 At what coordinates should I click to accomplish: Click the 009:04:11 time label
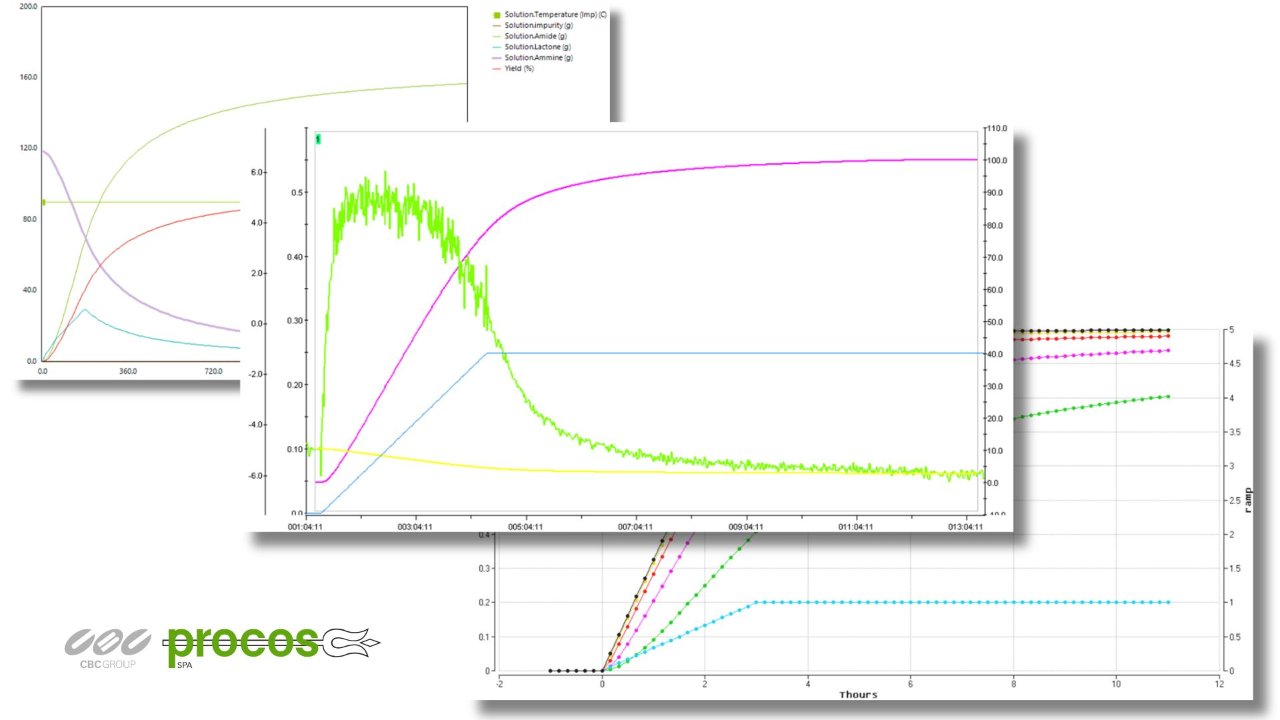click(x=746, y=526)
